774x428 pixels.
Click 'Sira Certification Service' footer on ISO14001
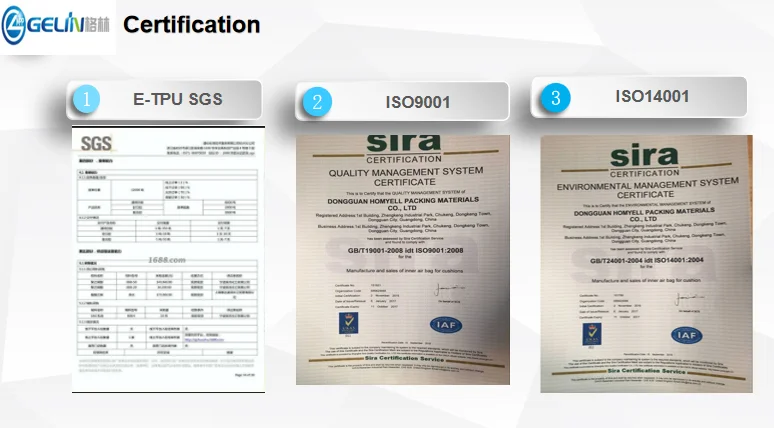pos(646,371)
